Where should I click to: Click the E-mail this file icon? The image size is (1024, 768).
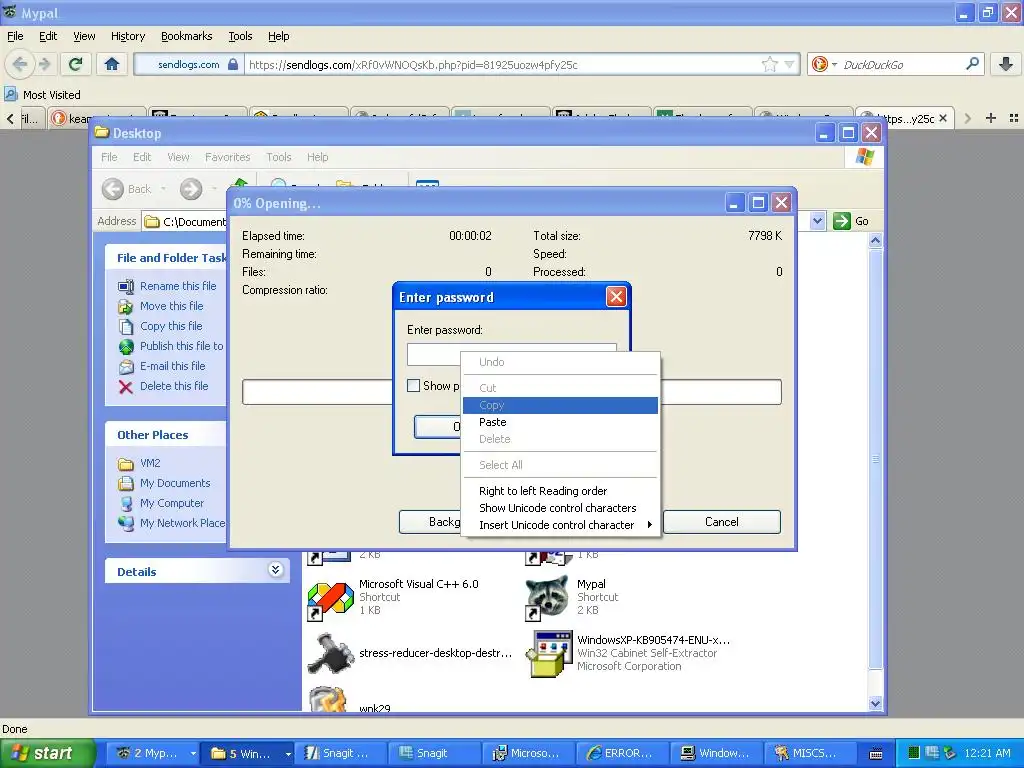pos(126,366)
